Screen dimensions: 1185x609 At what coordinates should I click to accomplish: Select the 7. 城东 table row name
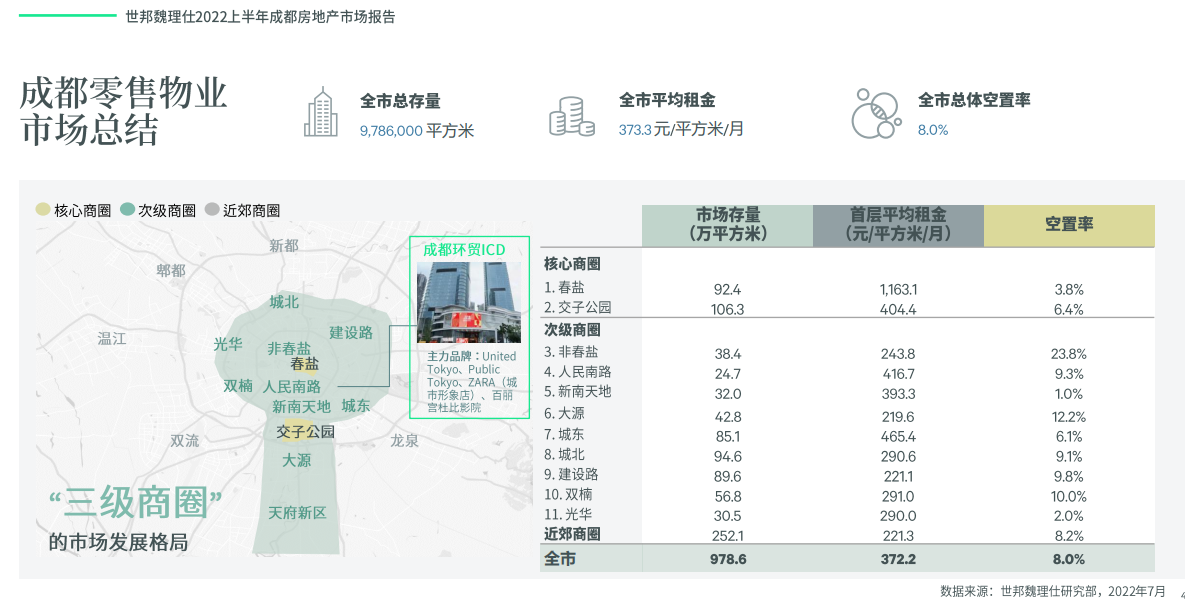565,436
